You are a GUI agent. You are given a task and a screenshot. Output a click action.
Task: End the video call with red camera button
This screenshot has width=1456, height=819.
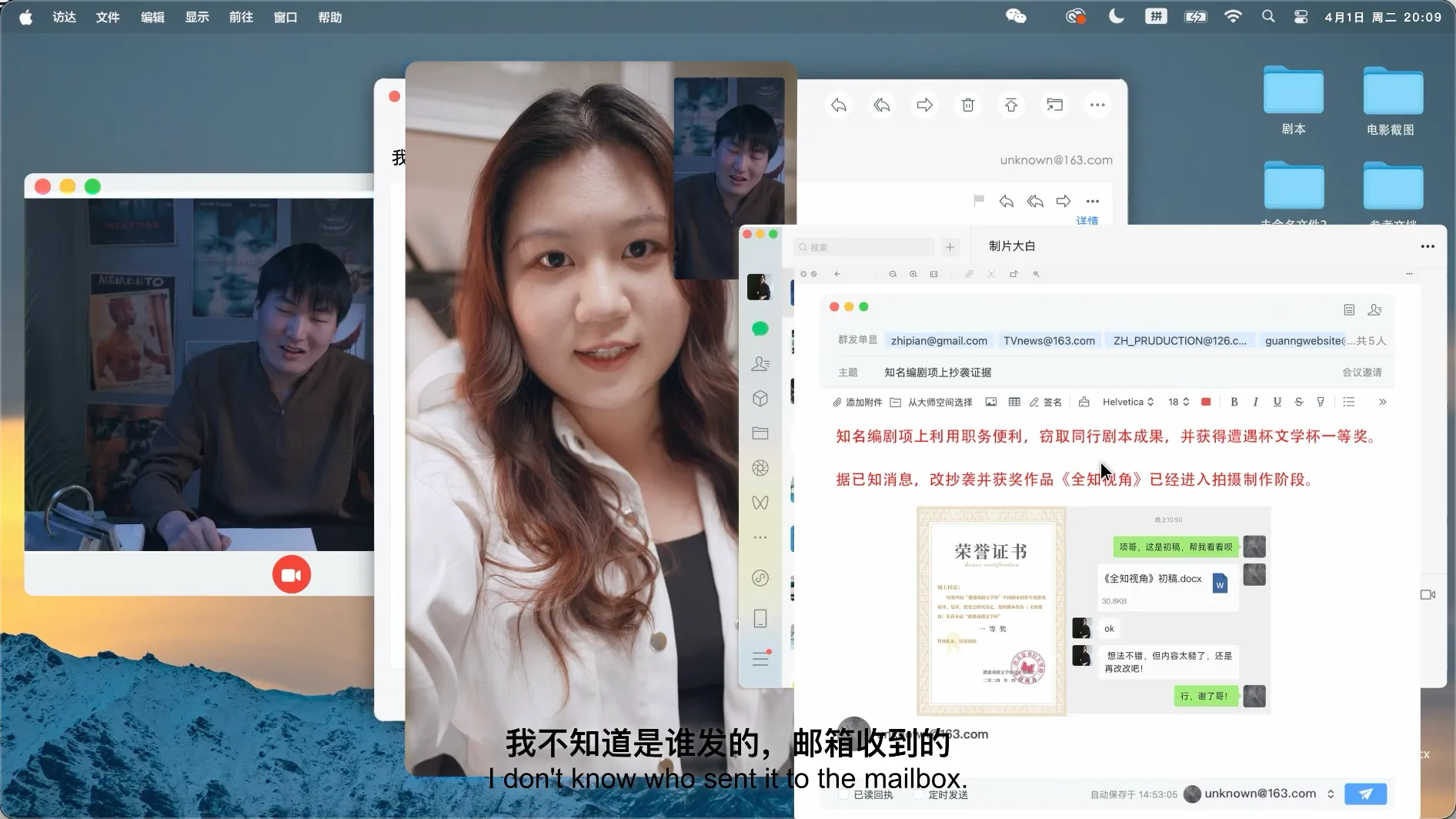[292, 574]
